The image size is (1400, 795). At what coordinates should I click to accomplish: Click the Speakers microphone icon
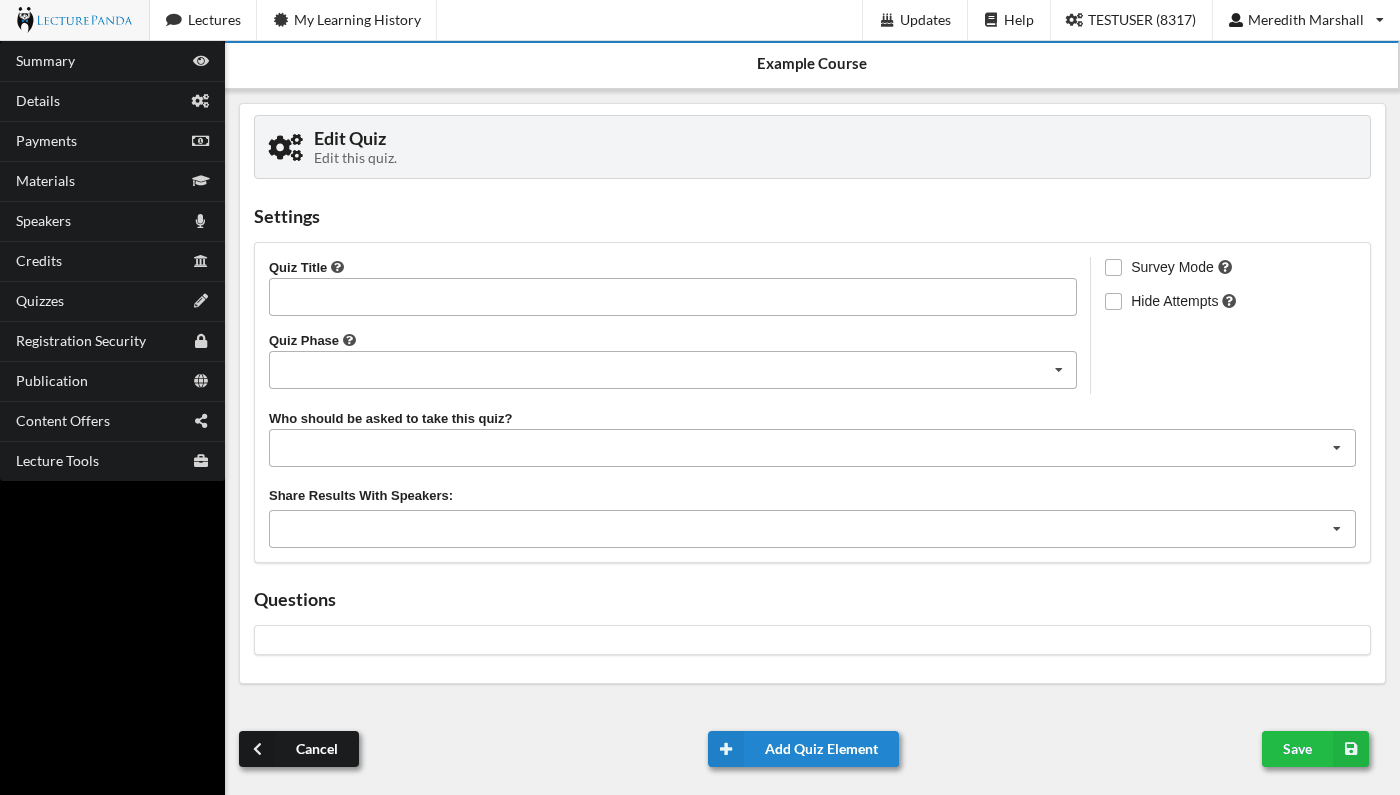[x=200, y=221]
